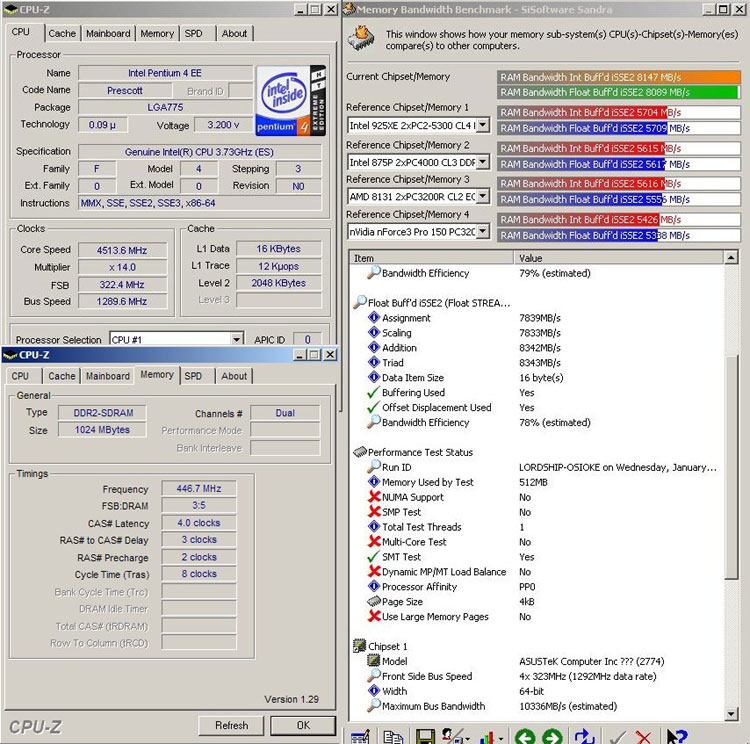Click the CAS# Latency 4.0 clocks value
Viewport: 750px width, 744px height.
click(199, 523)
